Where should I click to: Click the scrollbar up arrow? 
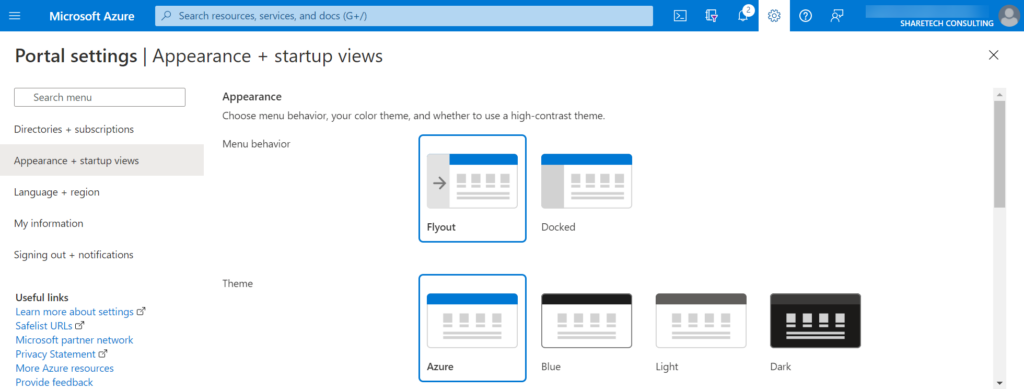click(x=999, y=95)
